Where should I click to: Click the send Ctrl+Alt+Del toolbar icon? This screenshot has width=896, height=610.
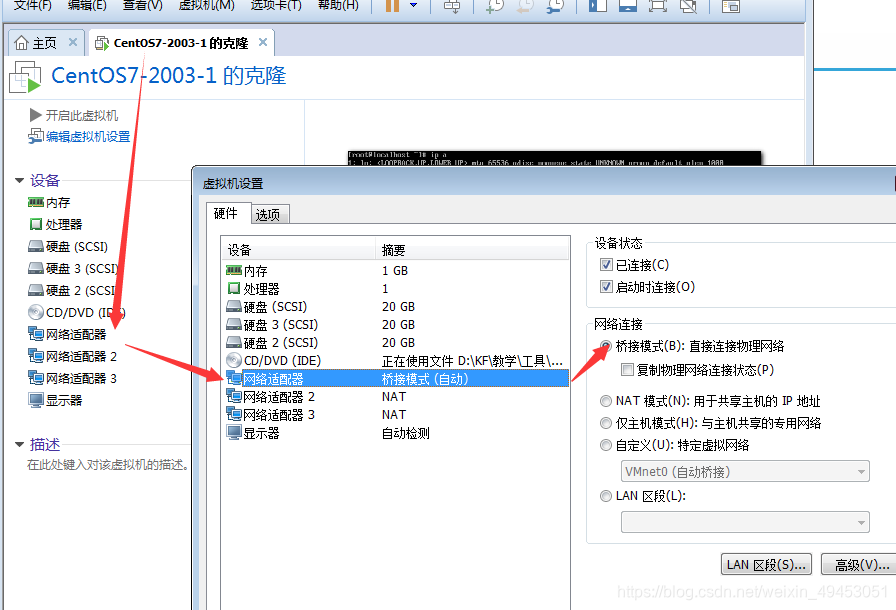[x=452, y=6]
